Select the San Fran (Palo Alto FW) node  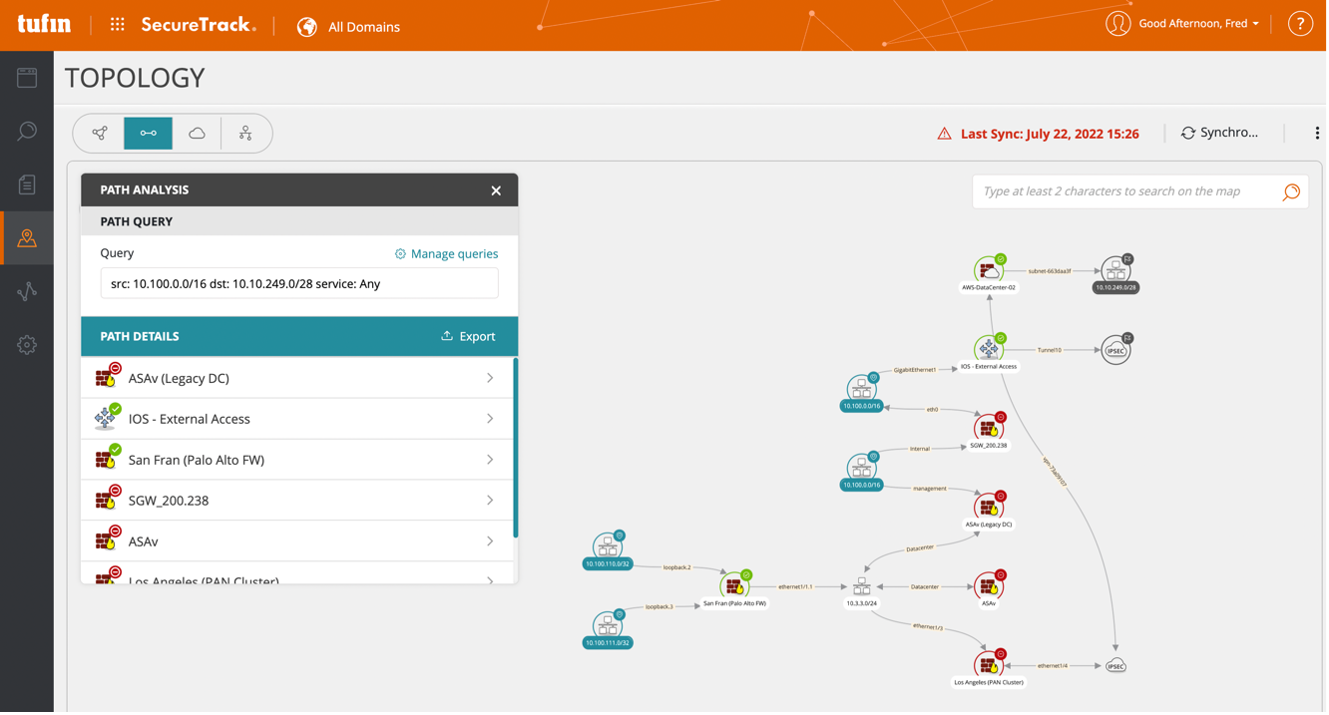pyautogui.click(x=735, y=586)
